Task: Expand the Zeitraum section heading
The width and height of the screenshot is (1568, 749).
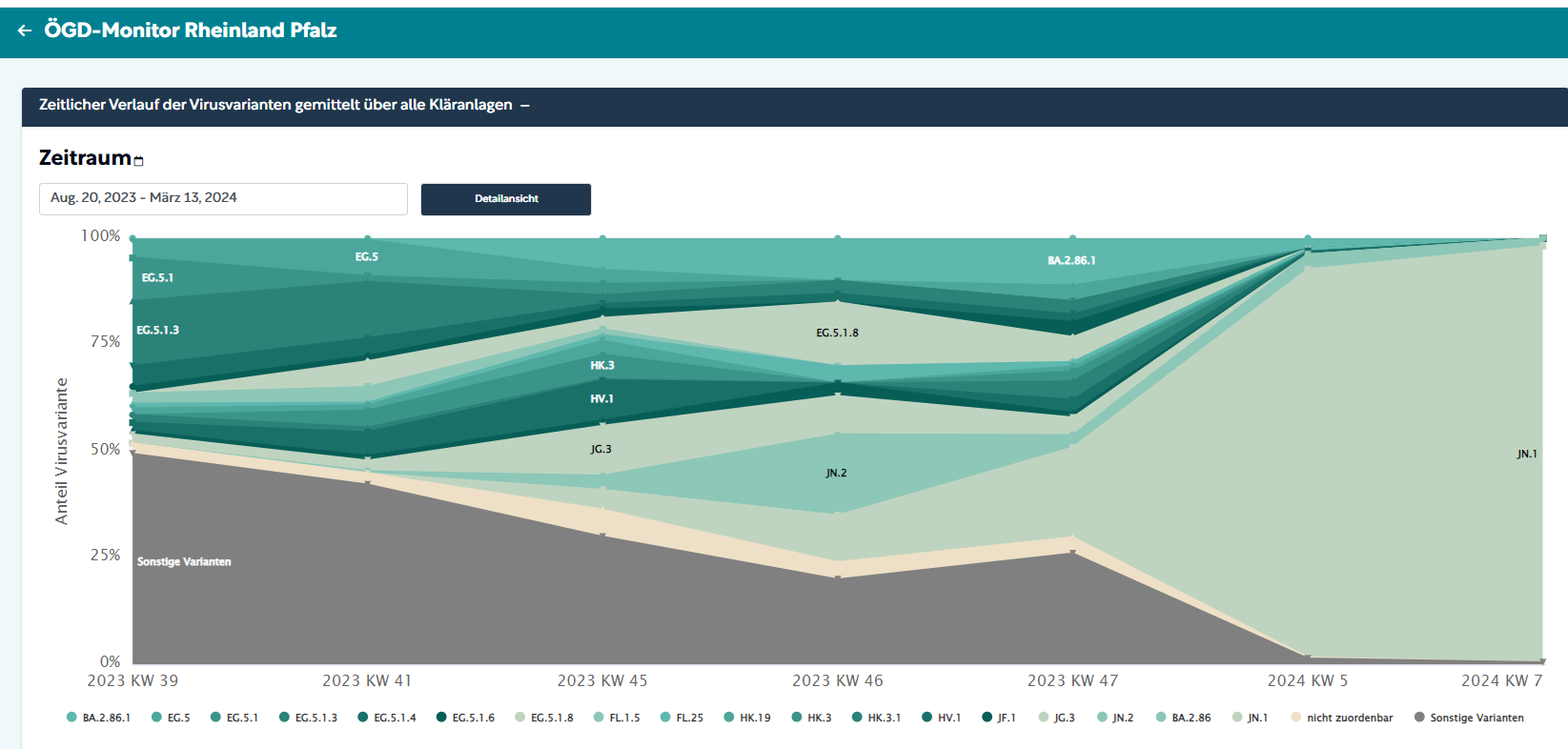Action: coord(85,158)
